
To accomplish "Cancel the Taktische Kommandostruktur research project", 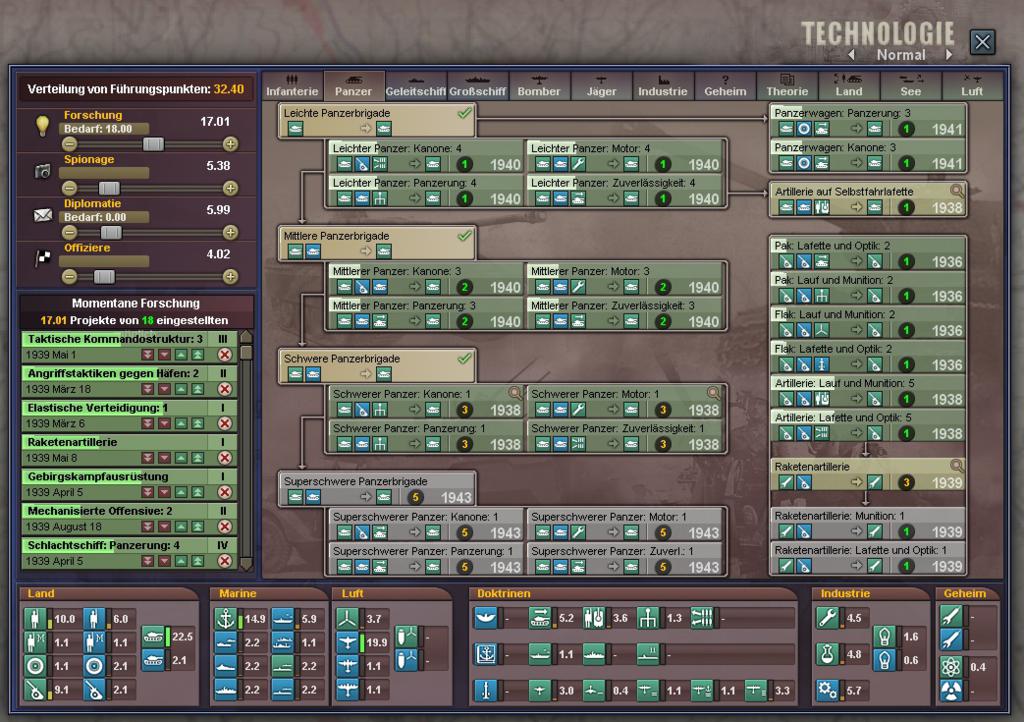I will pos(225,354).
